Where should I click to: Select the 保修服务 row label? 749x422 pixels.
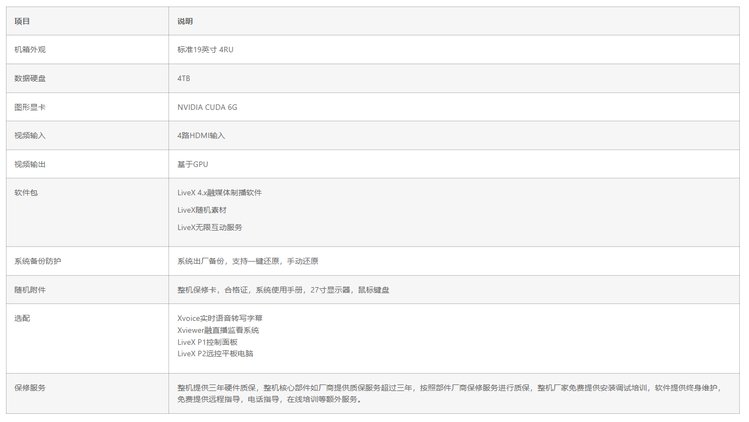click(30, 387)
